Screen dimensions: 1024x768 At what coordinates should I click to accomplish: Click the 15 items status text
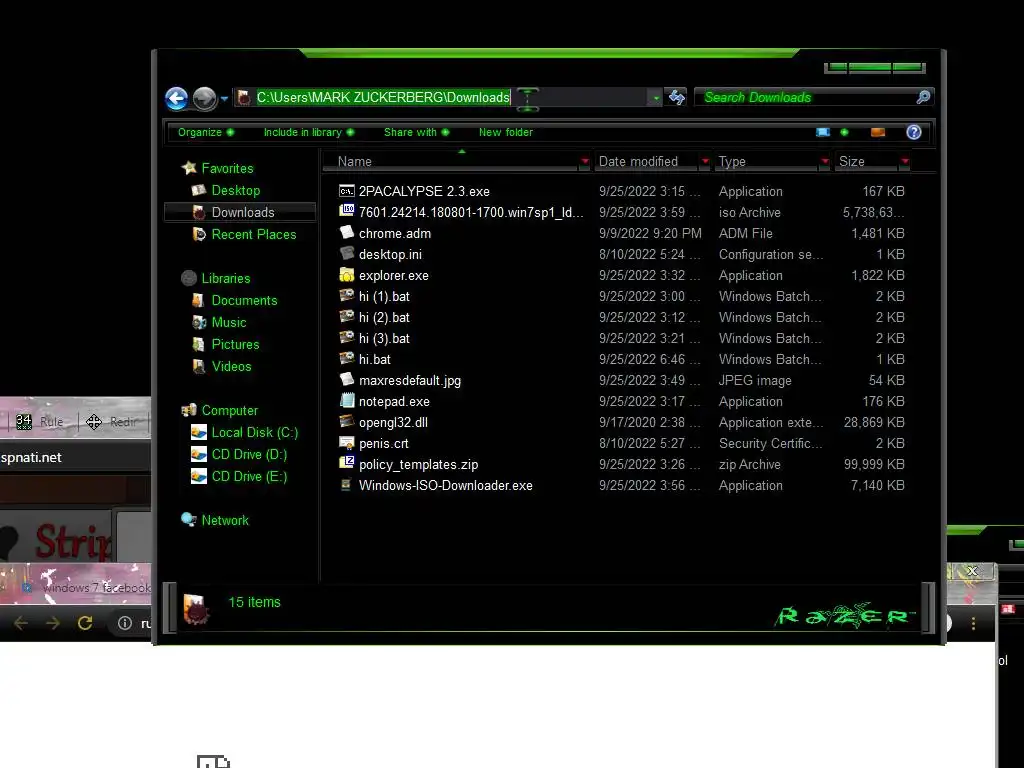tap(254, 602)
